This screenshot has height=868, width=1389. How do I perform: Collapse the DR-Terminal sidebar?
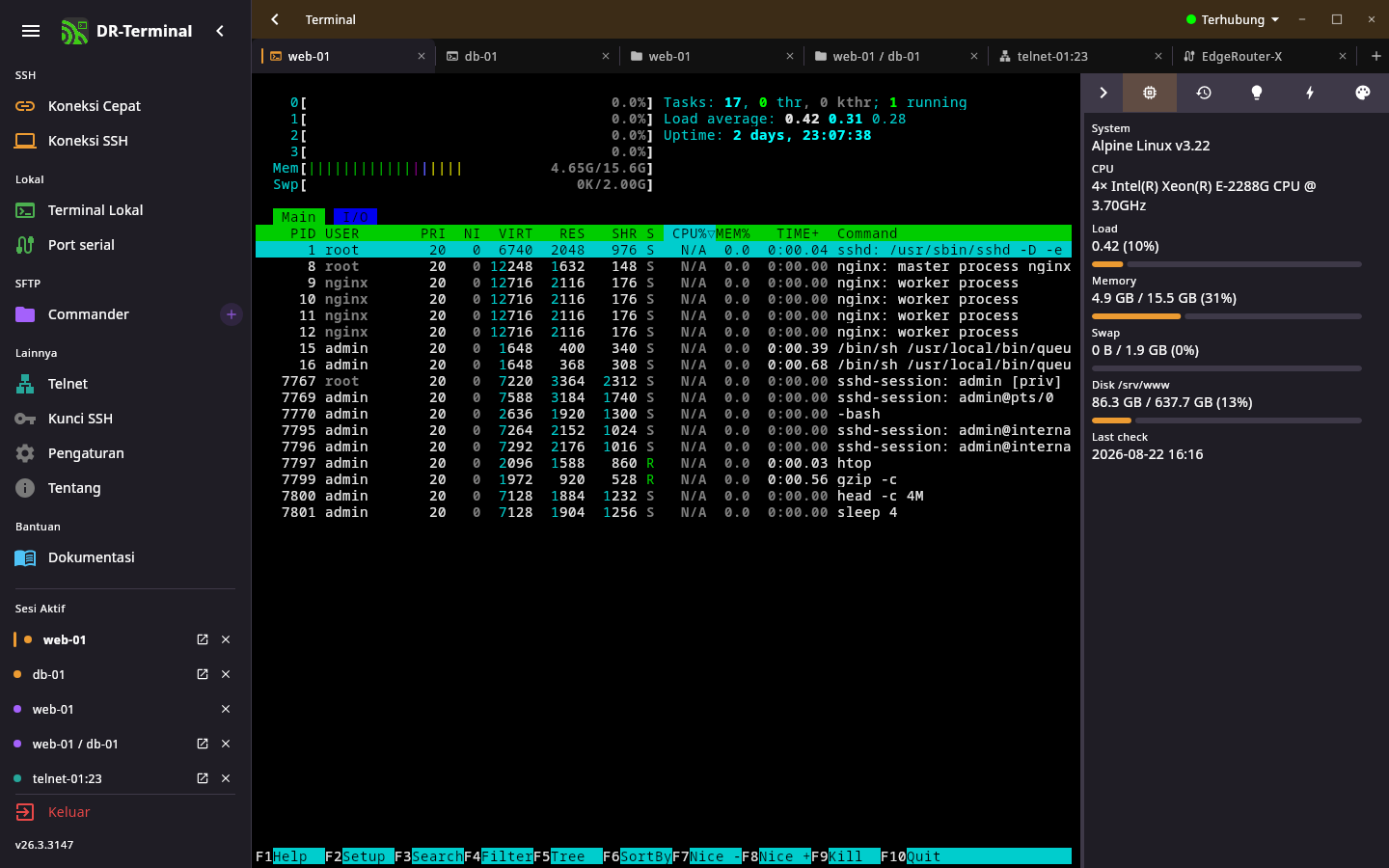point(220,31)
